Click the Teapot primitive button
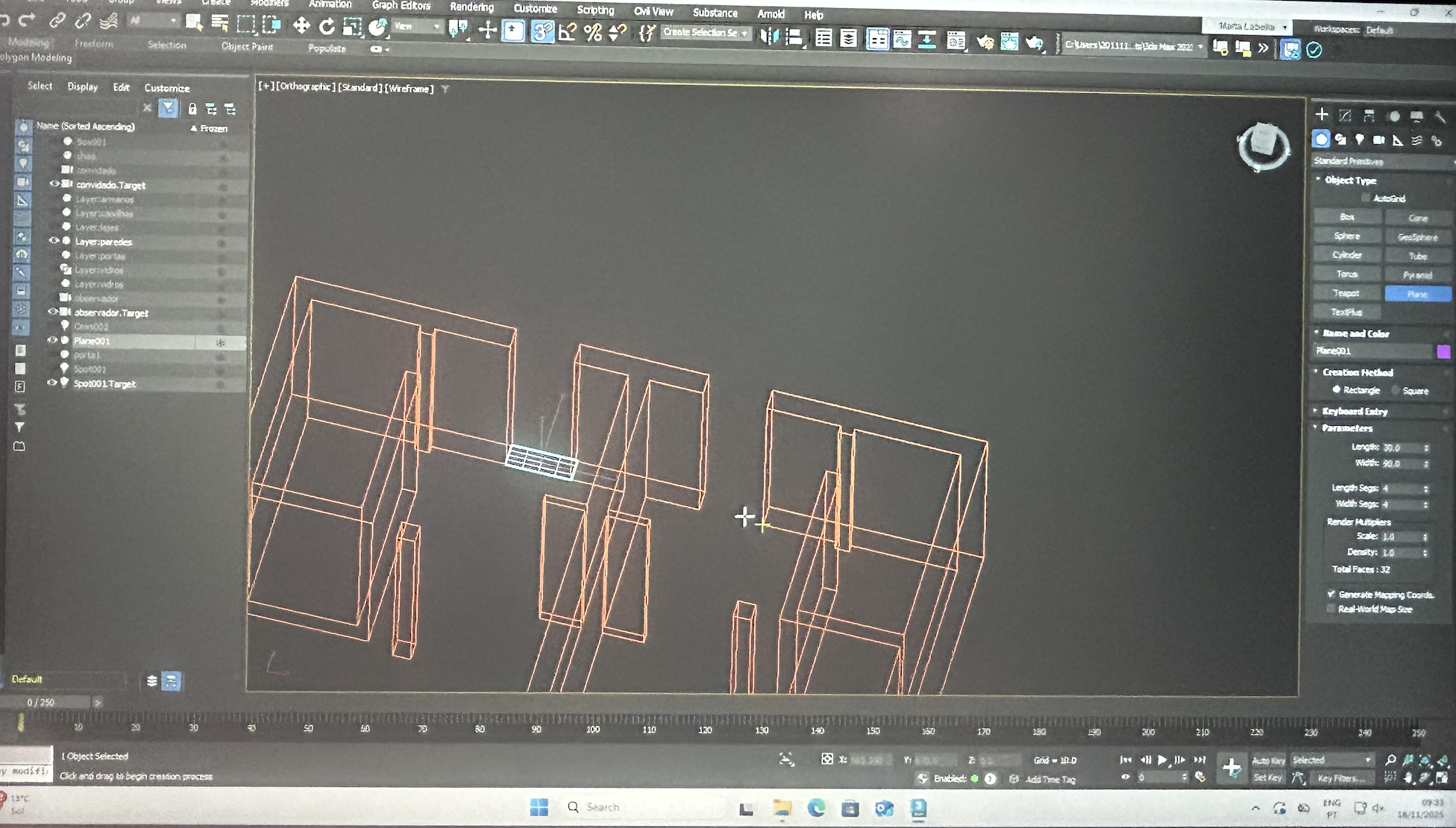The width and height of the screenshot is (1456, 828). [1346, 293]
